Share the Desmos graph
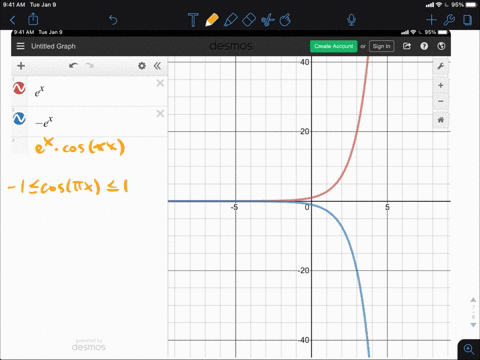 click(x=407, y=46)
